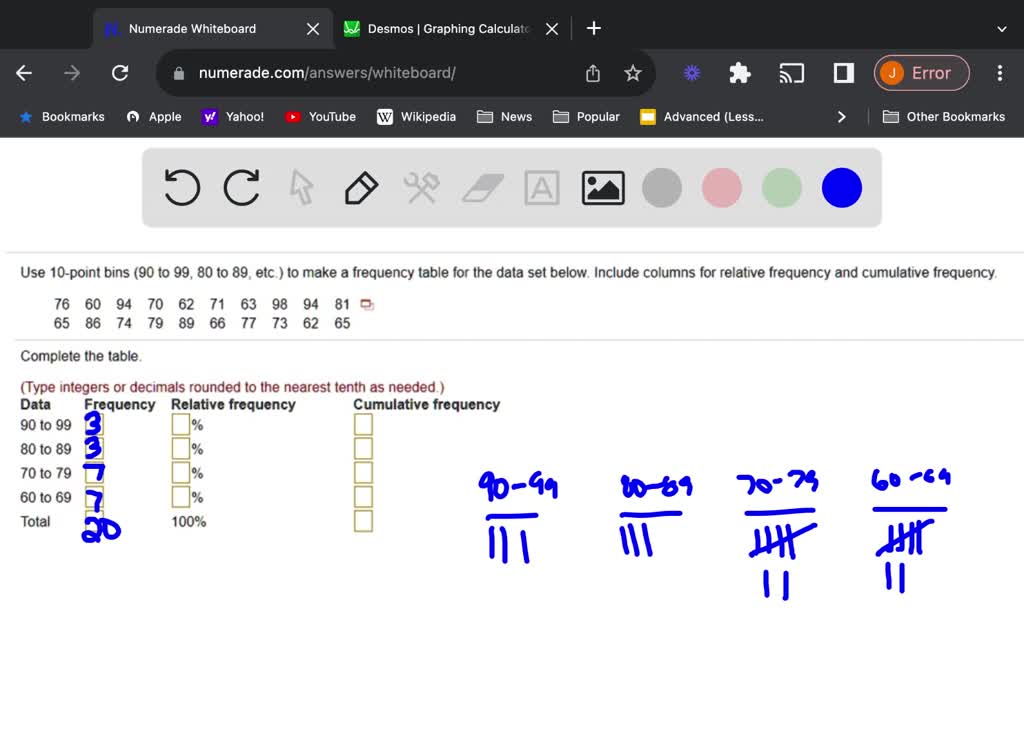Click the Error profile button
The height and width of the screenshot is (742, 1024).
921,72
